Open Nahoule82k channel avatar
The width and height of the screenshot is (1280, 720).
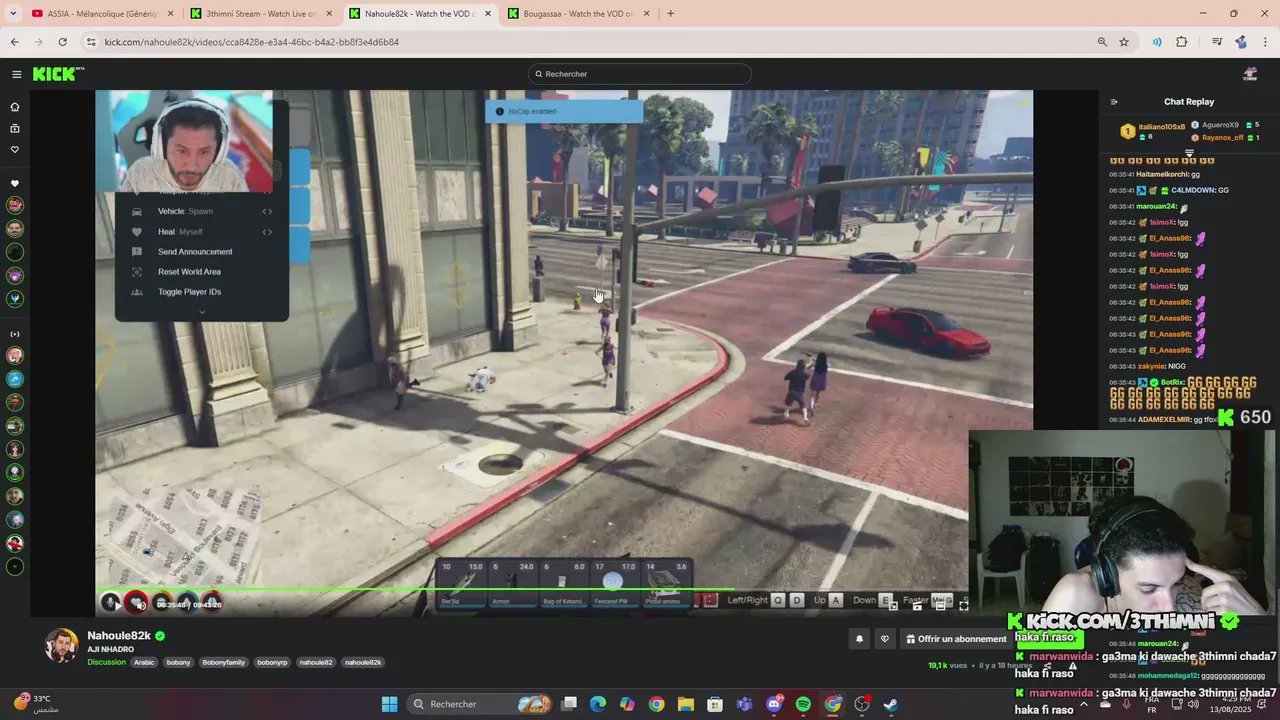pos(61,645)
